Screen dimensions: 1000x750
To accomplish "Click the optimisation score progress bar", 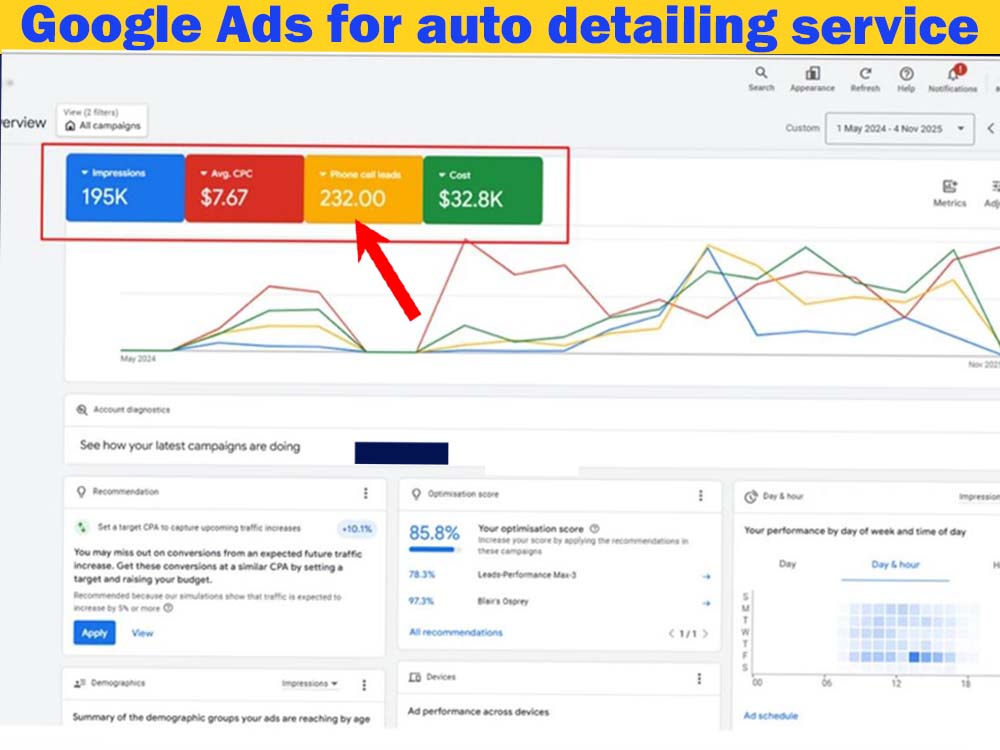I will click(434, 549).
